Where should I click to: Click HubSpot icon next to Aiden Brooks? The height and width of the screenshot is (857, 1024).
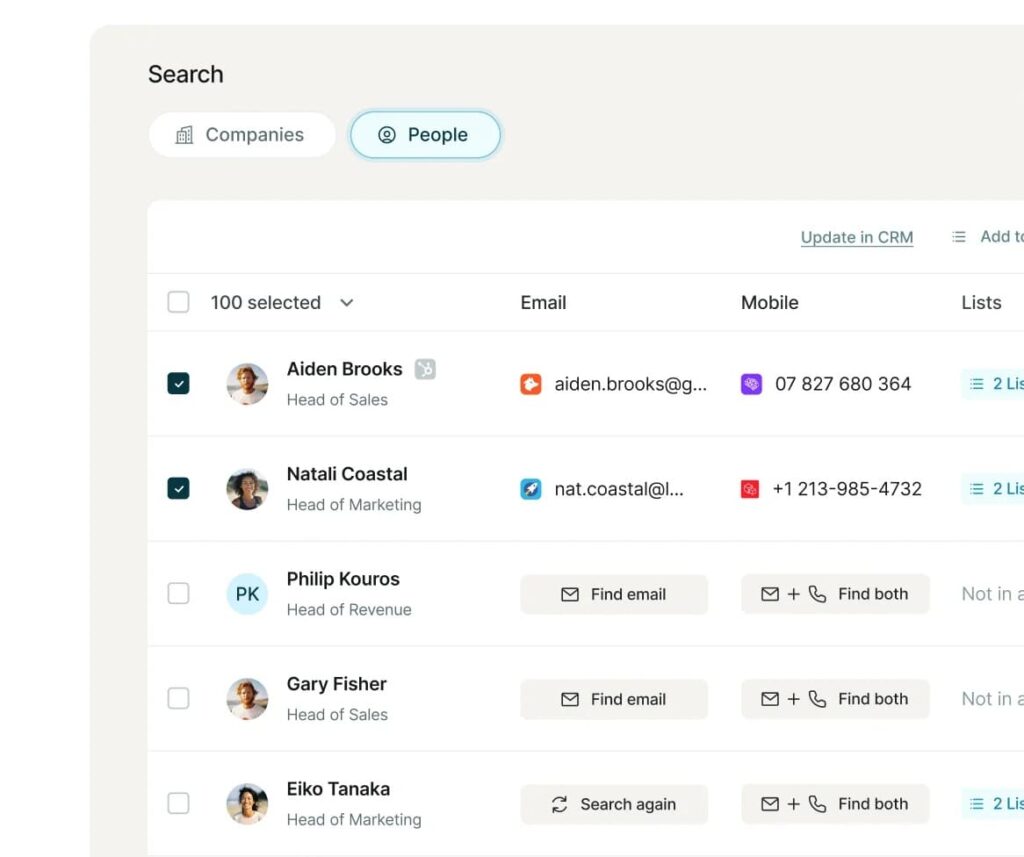click(x=425, y=369)
